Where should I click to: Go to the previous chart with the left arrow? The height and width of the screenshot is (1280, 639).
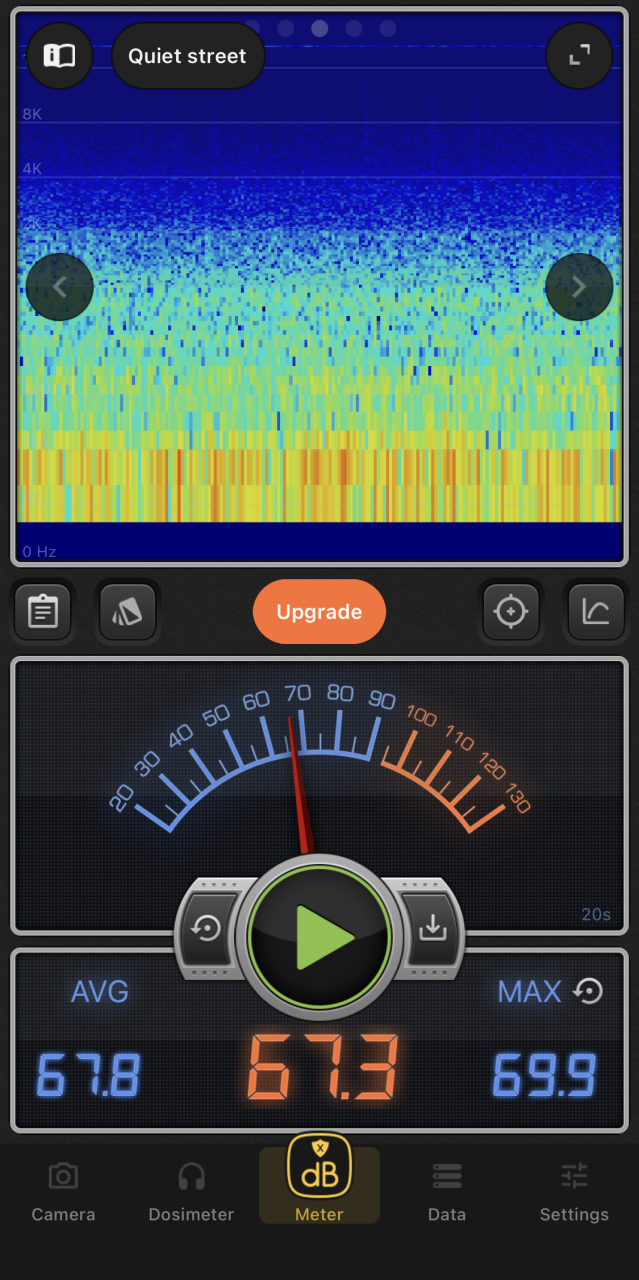pos(60,287)
